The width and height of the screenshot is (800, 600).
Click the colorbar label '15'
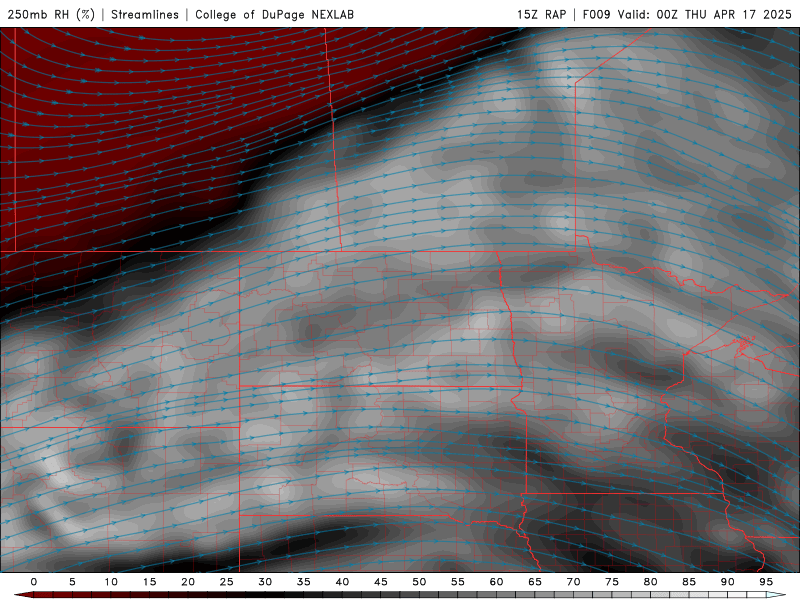pos(149,582)
